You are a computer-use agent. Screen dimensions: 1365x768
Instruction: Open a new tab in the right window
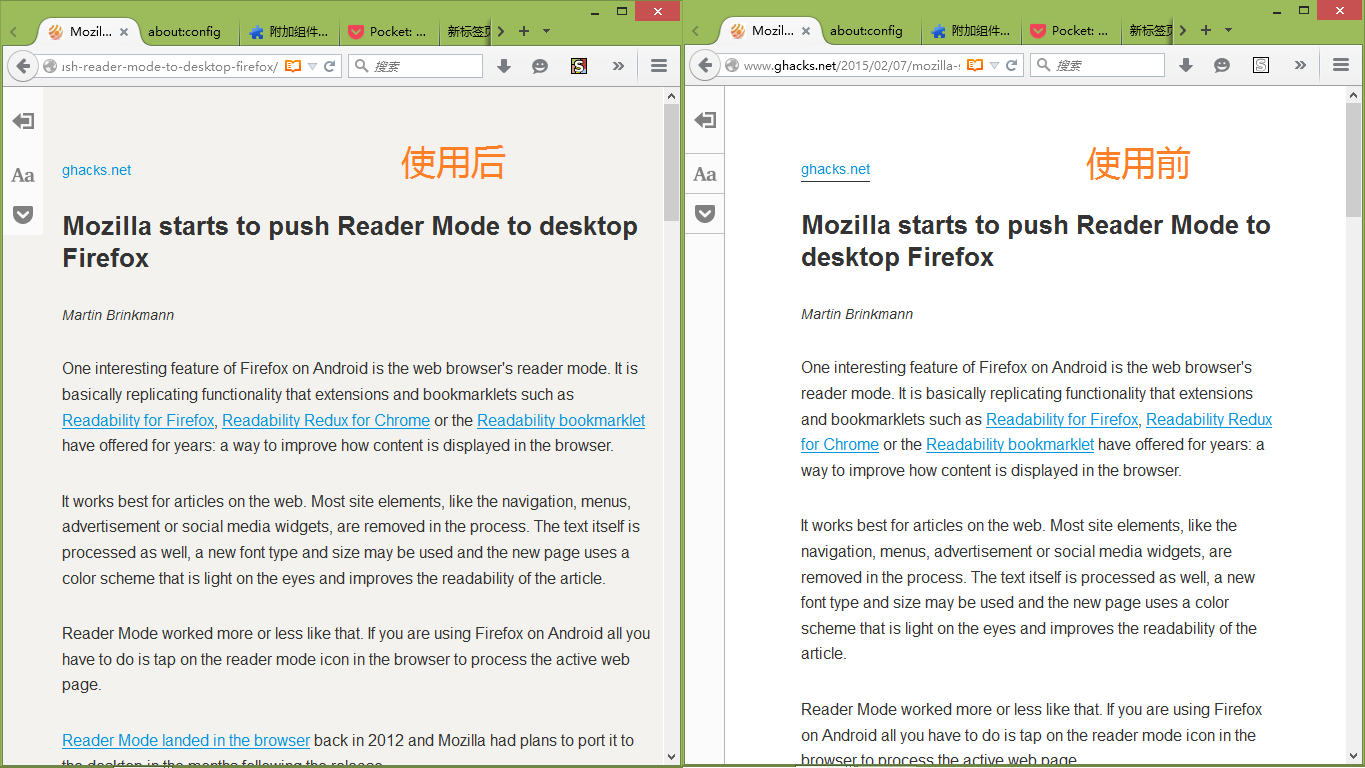coord(1206,31)
